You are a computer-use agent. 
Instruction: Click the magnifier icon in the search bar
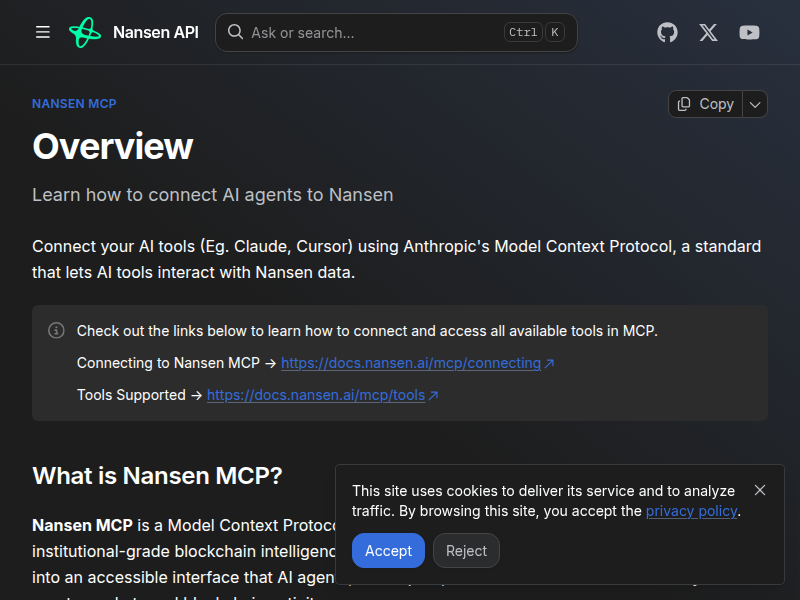(x=235, y=32)
